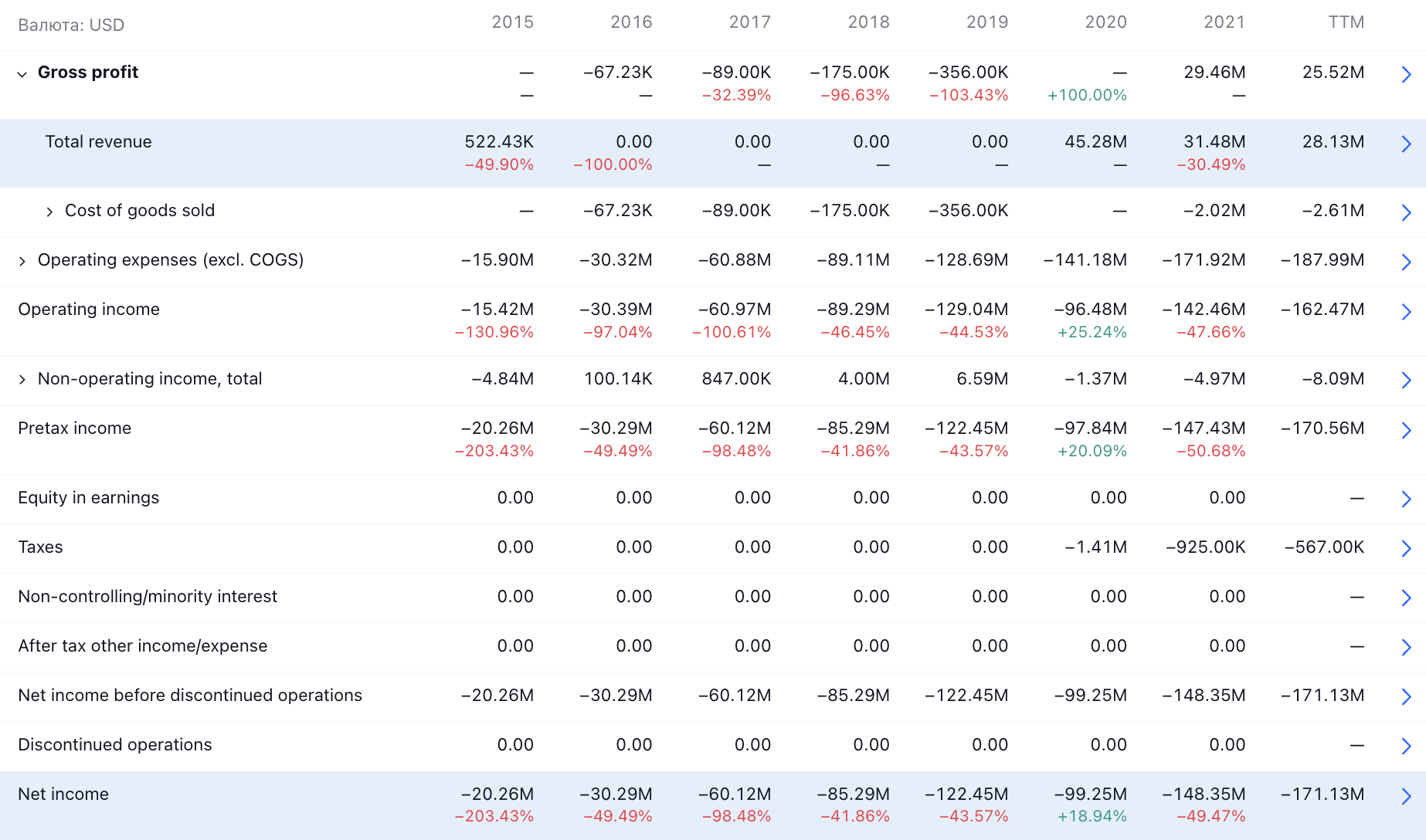This screenshot has width=1426, height=840.
Task: Open Non-operating income row detail arrow
Action: pos(1406,380)
